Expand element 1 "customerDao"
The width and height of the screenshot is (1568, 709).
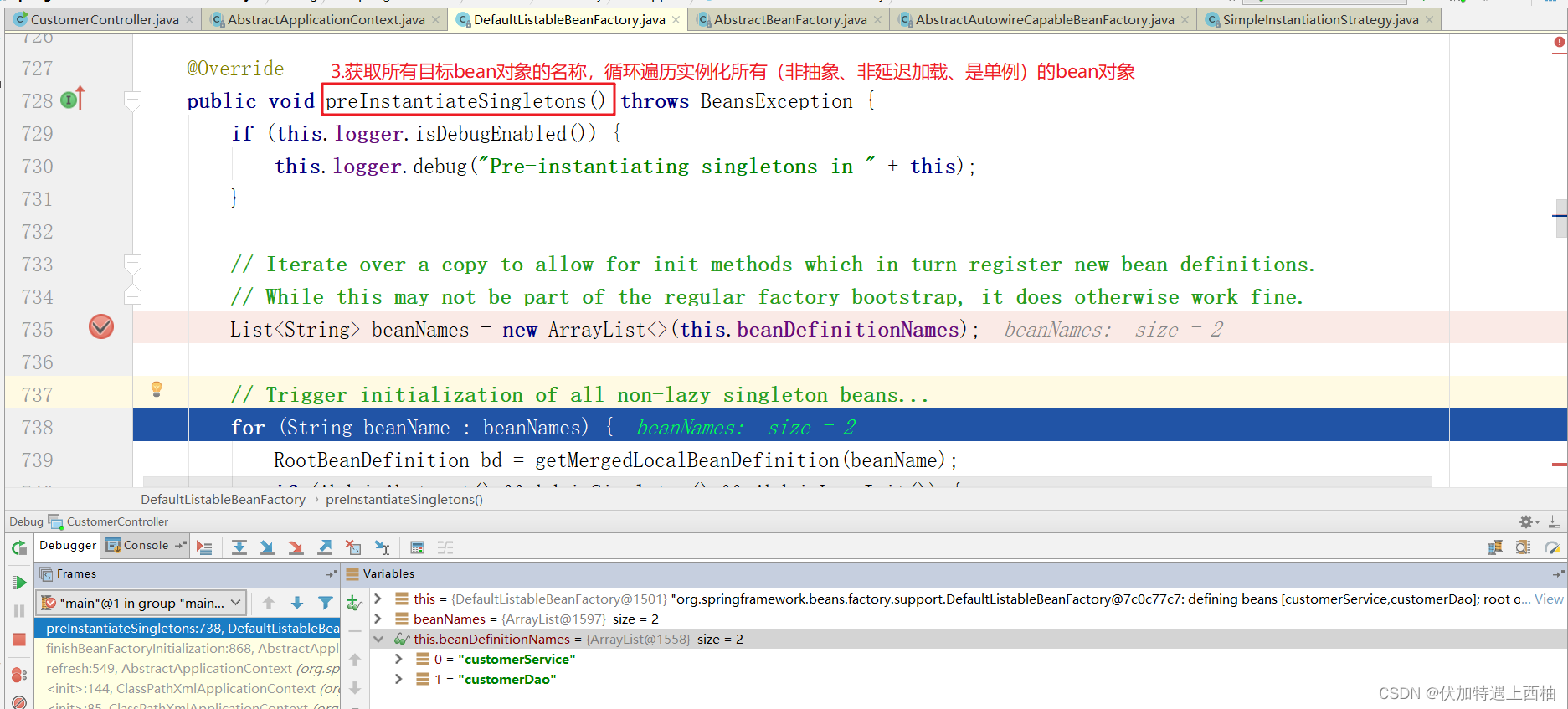[399, 679]
